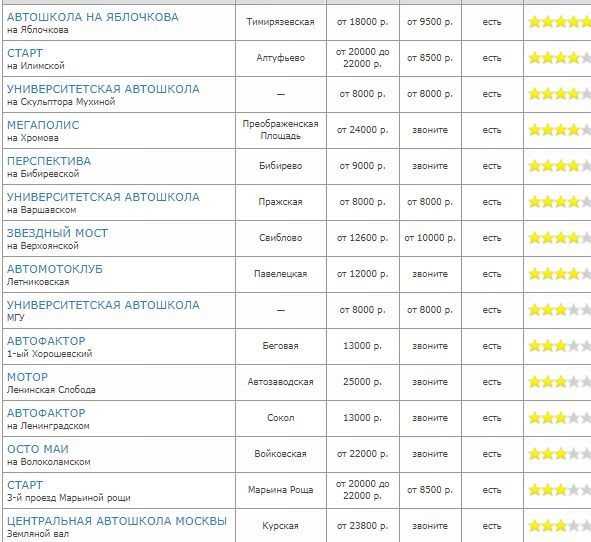Open ЦЕНТРАЛЬНАЯ АВТОШКОЛА МОСКВЫ link
The height and width of the screenshot is (542, 591).
tap(117, 521)
